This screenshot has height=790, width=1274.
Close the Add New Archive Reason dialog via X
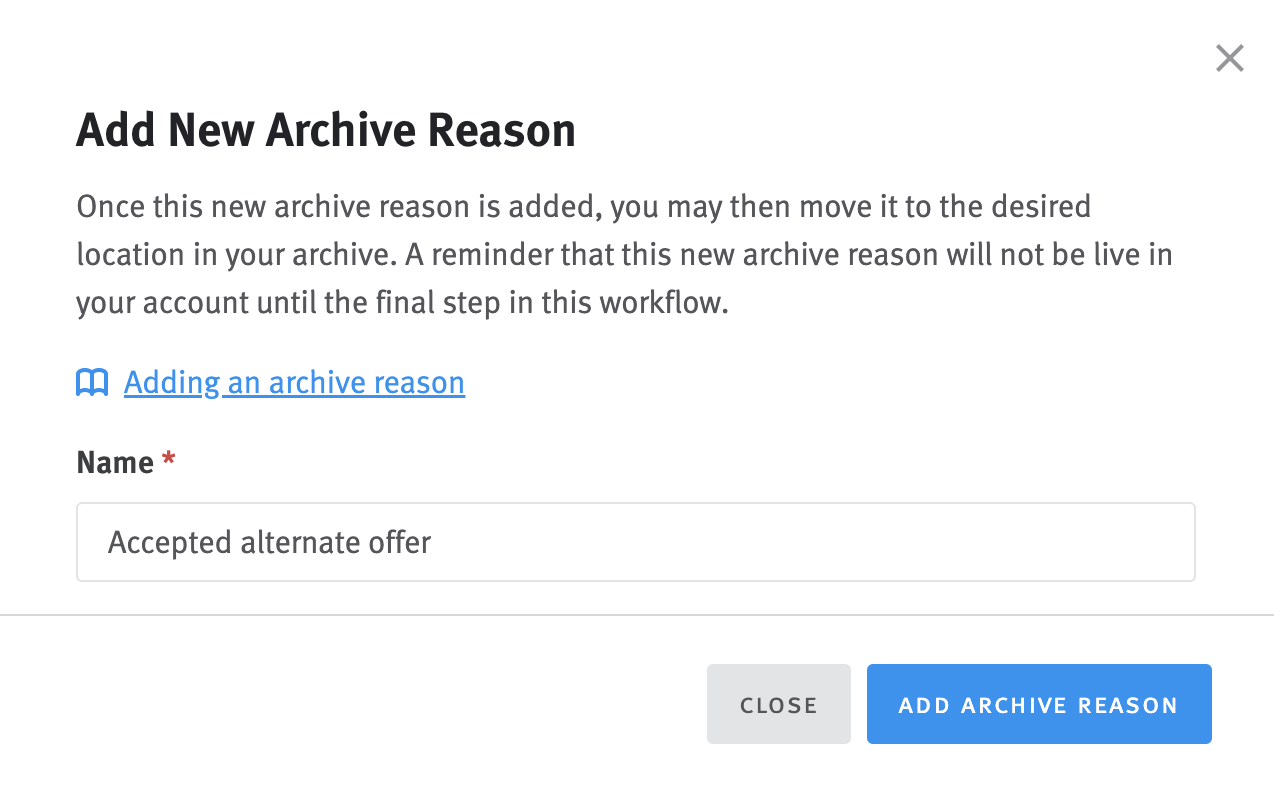(1229, 58)
